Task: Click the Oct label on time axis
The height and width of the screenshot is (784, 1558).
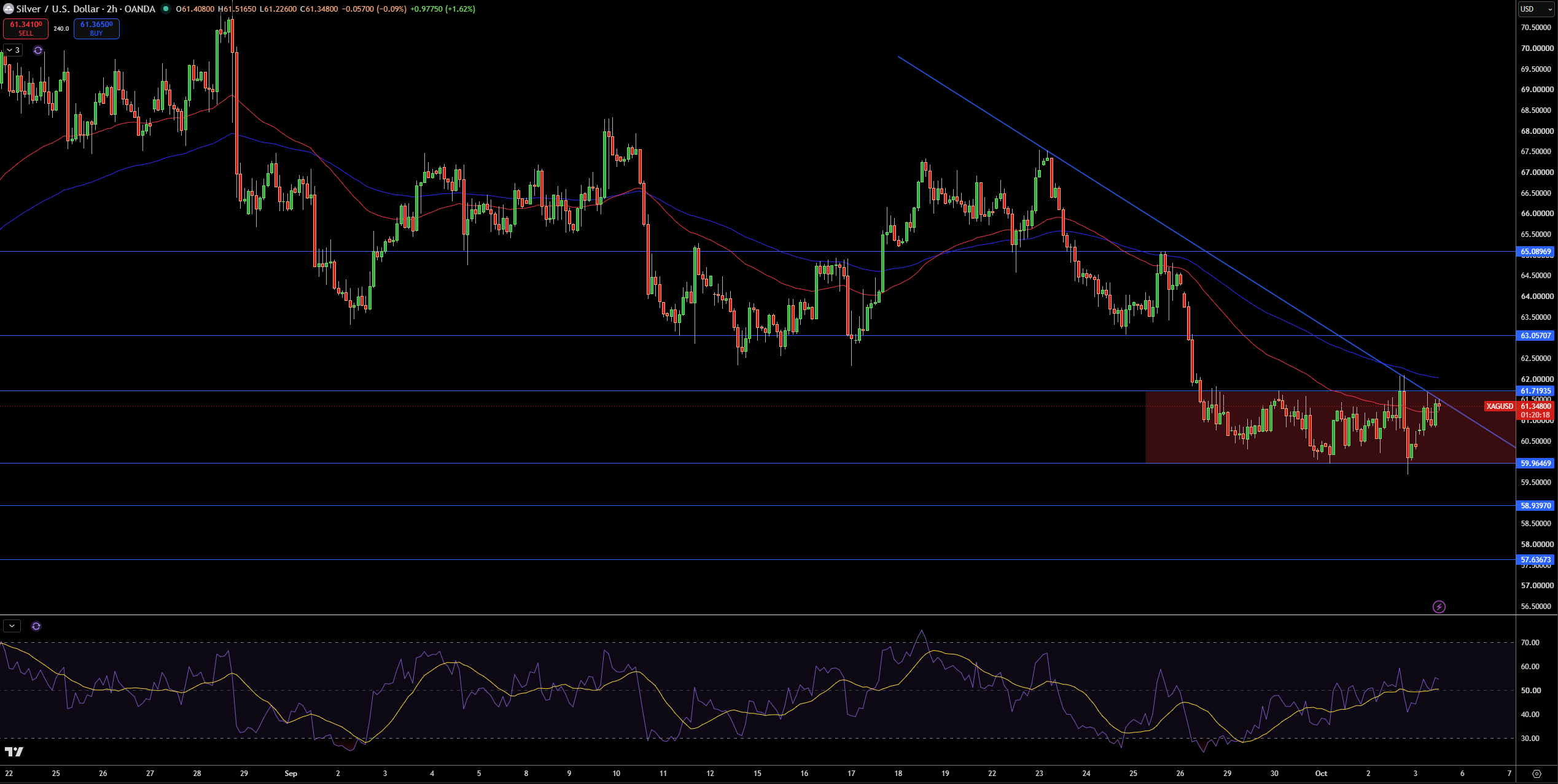Action: point(1321,774)
